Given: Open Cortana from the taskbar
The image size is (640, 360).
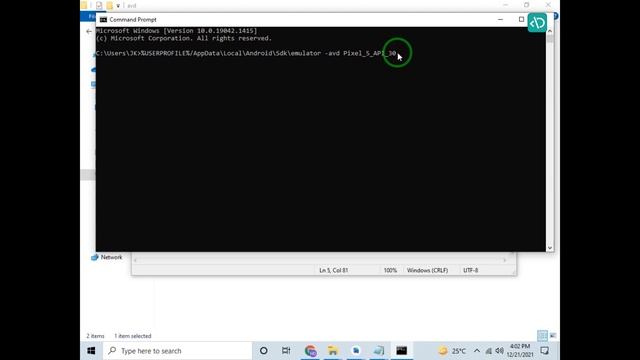Looking at the screenshot, I should 264,351.
